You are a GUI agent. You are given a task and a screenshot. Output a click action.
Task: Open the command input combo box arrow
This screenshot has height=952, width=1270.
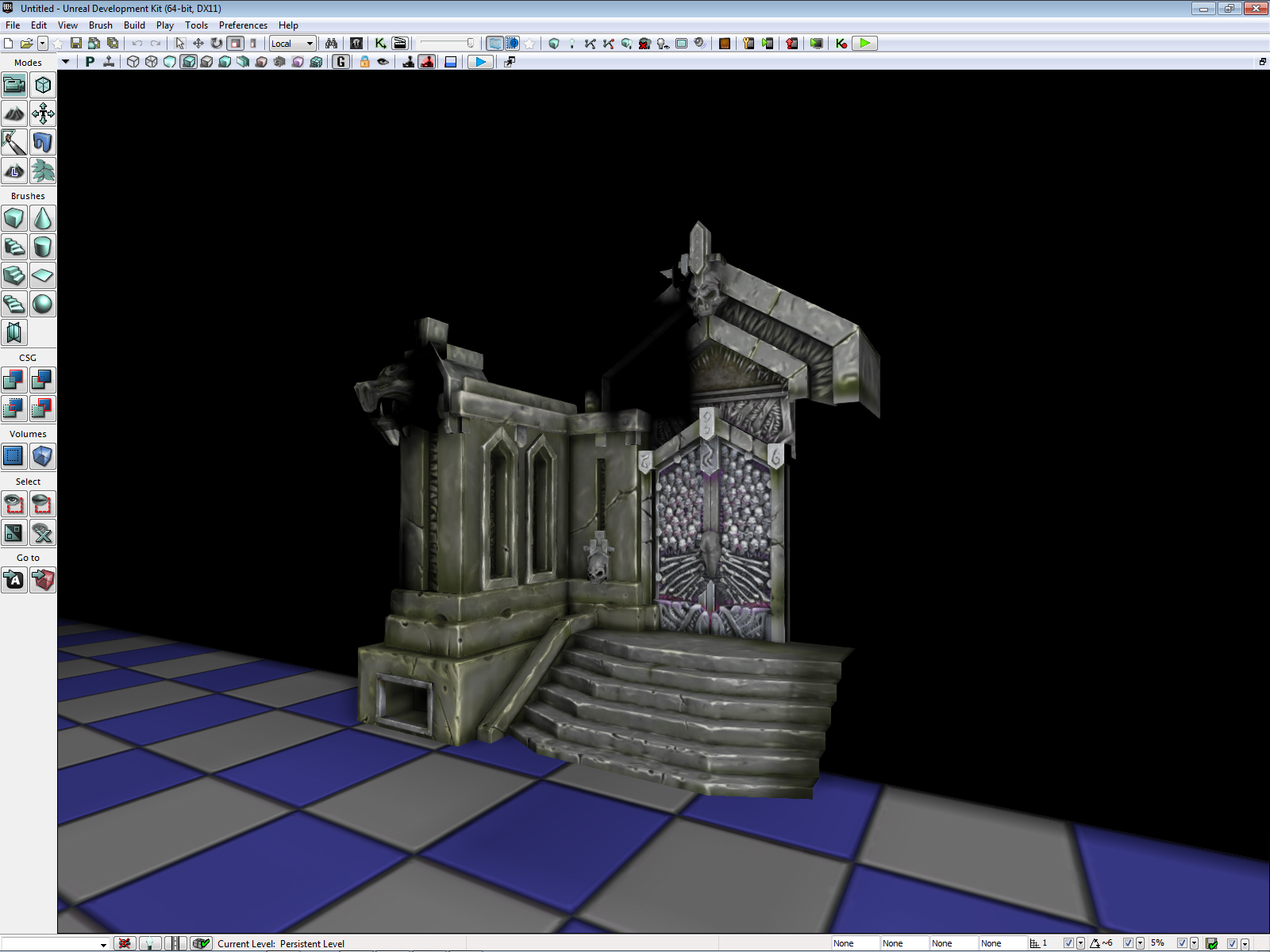103,944
